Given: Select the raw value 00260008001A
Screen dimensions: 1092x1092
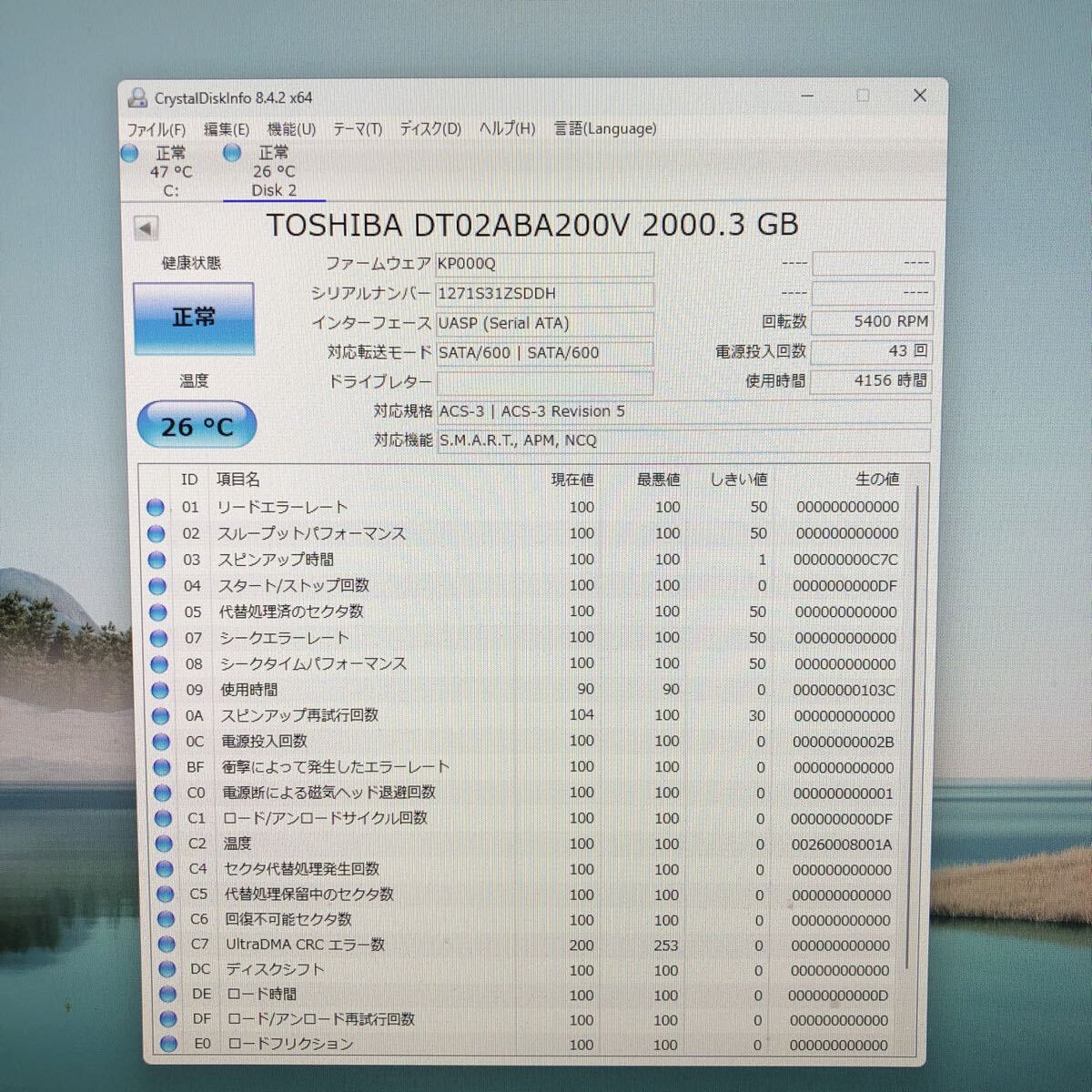Looking at the screenshot, I should [x=842, y=844].
